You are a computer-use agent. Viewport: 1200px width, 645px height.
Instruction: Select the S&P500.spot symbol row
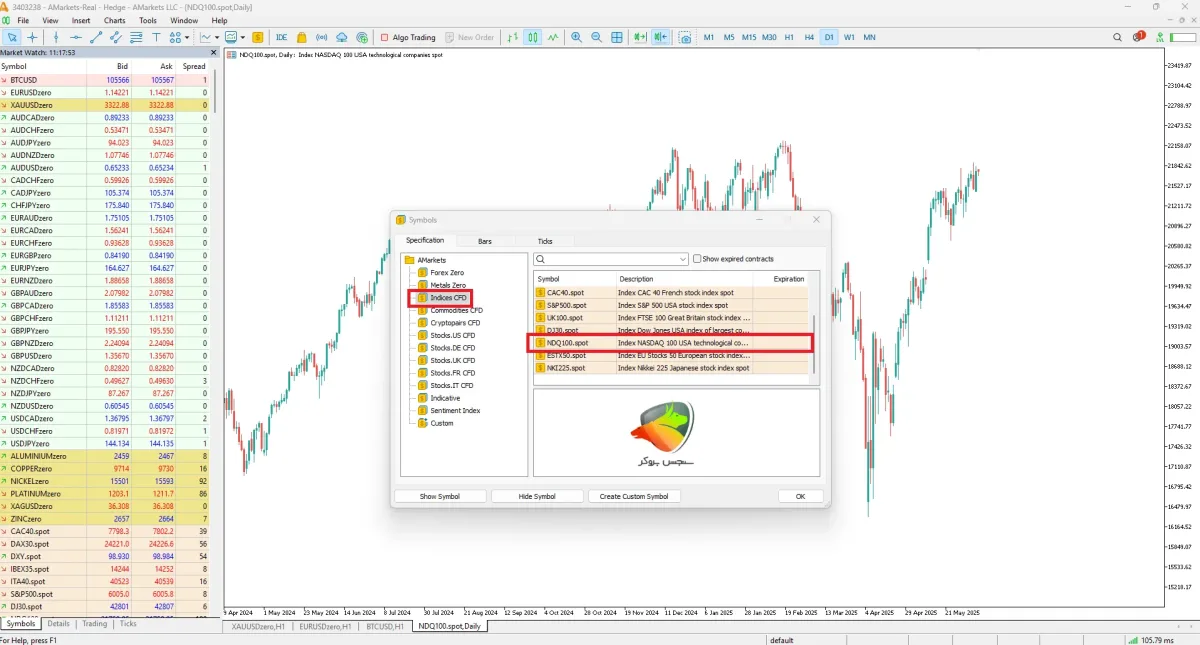pyautogui.click(x=671, y=305)
